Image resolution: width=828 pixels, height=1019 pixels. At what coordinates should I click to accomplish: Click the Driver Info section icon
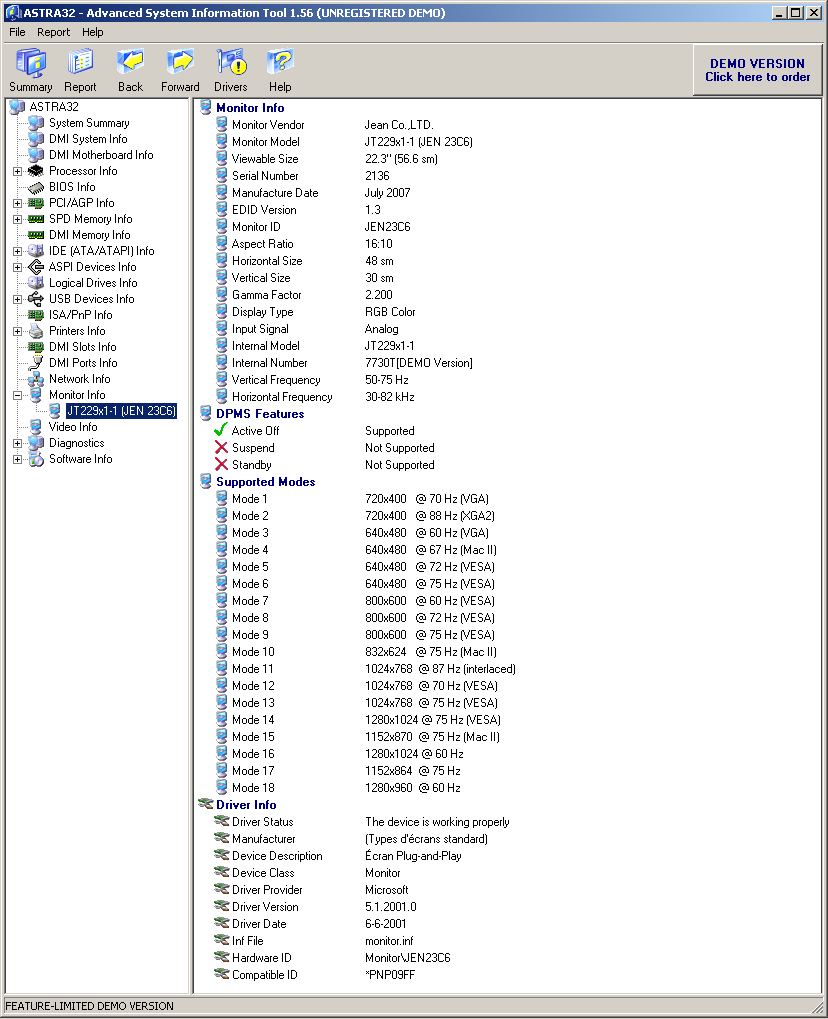coord(205,804)
